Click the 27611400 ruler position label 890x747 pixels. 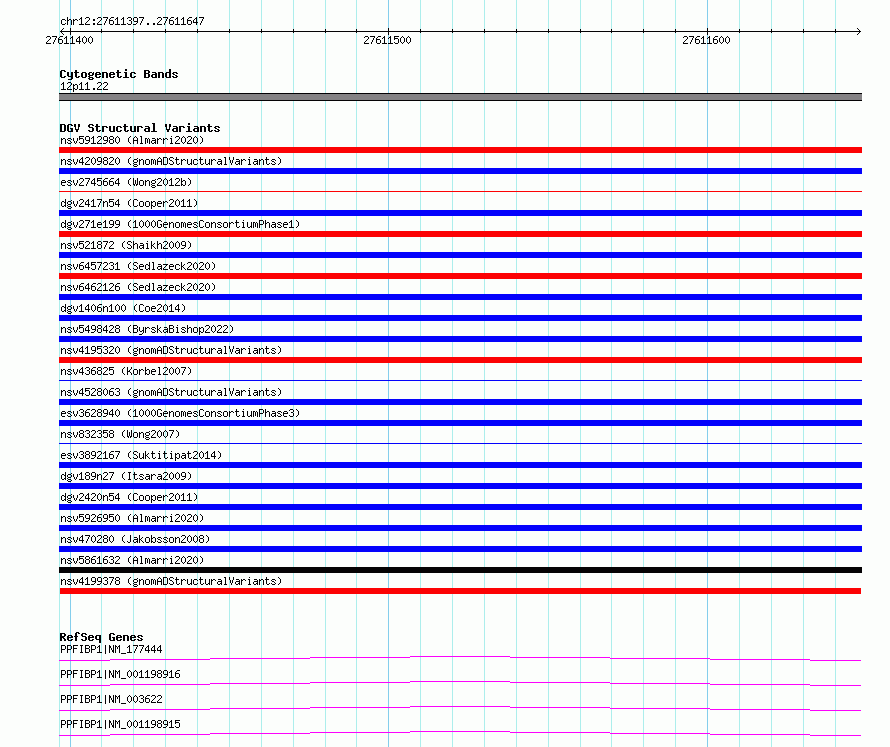point(69,40)
